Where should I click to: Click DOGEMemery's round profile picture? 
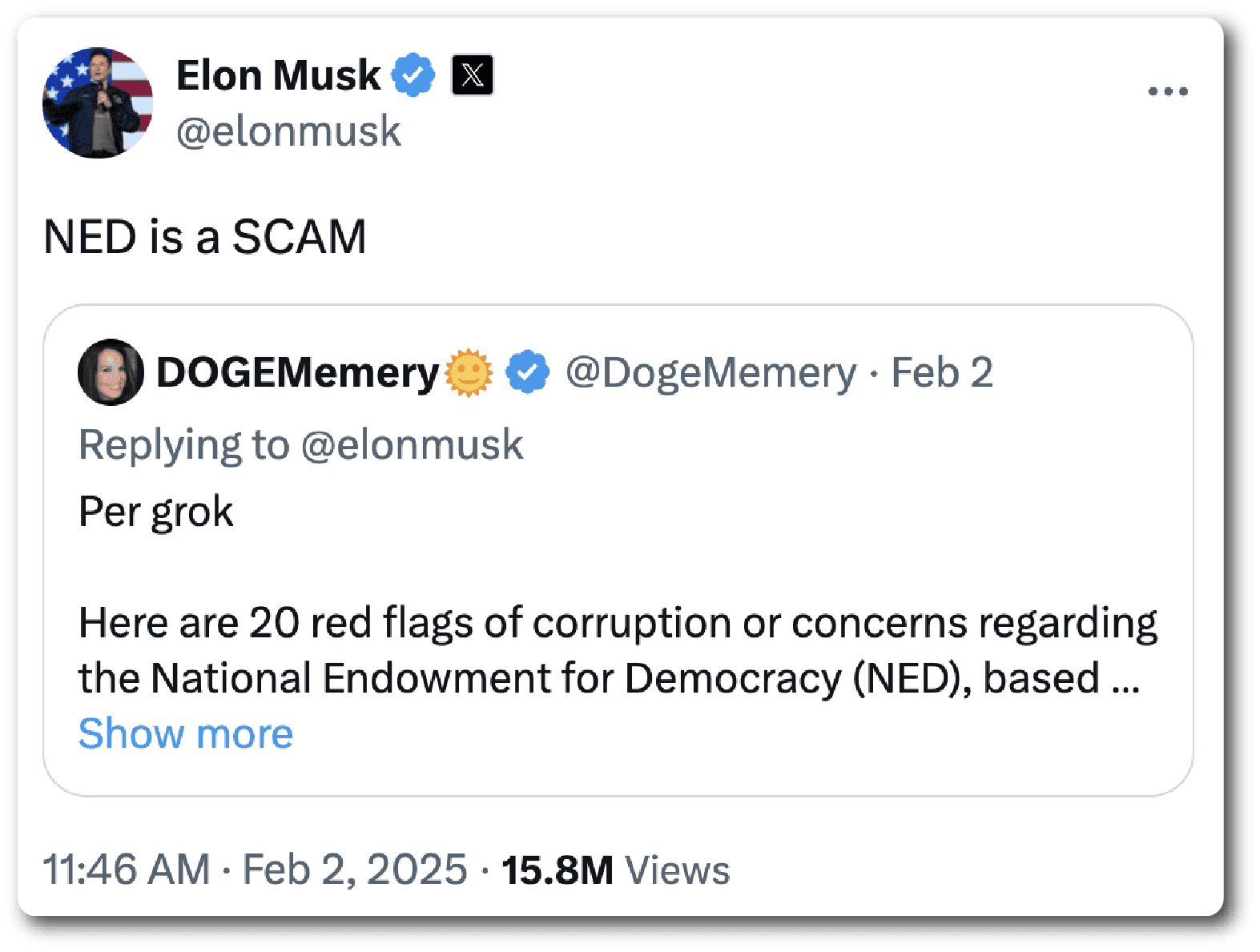click(x=111, y=372)
